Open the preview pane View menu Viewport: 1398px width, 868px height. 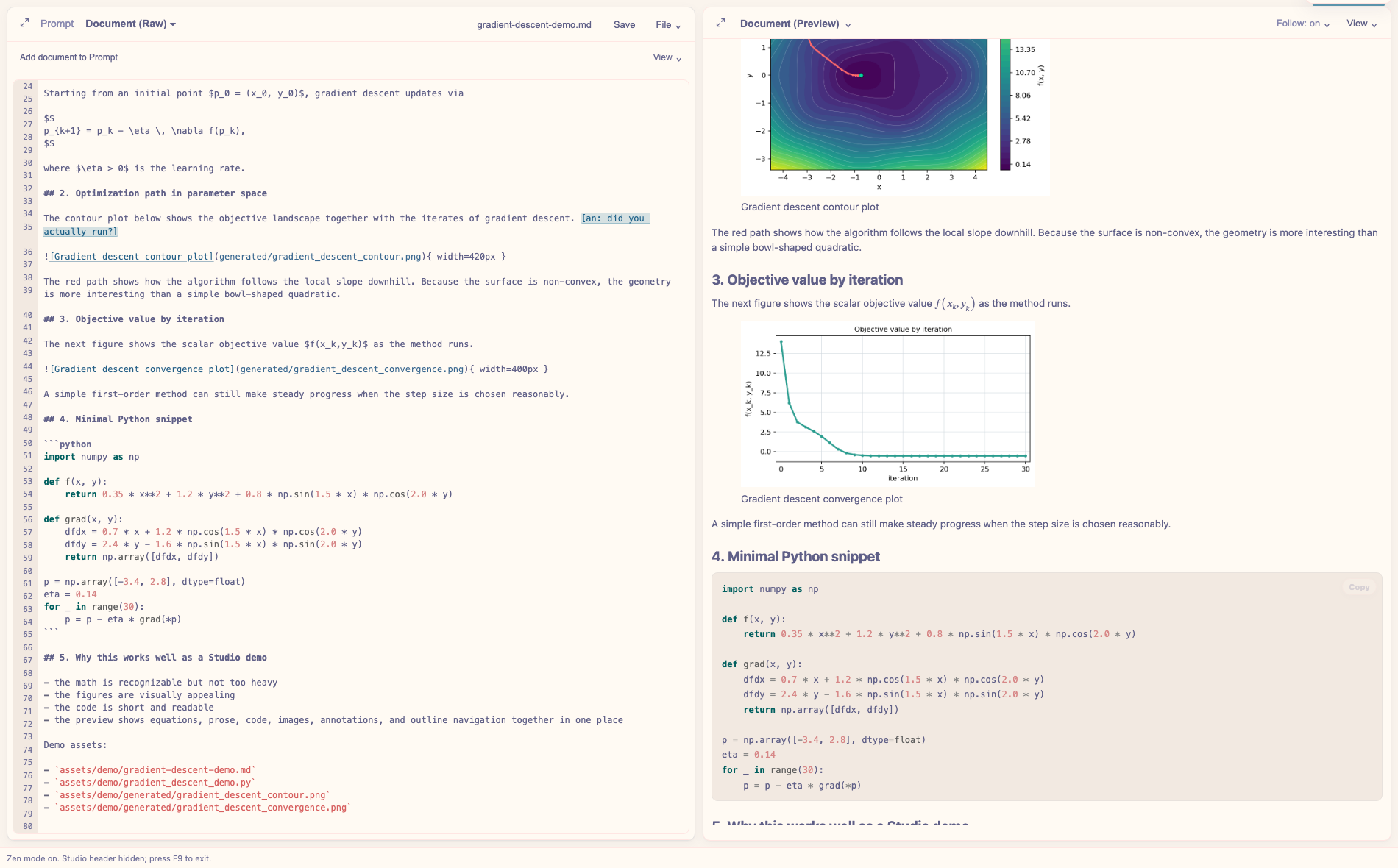coord(1361,24)
